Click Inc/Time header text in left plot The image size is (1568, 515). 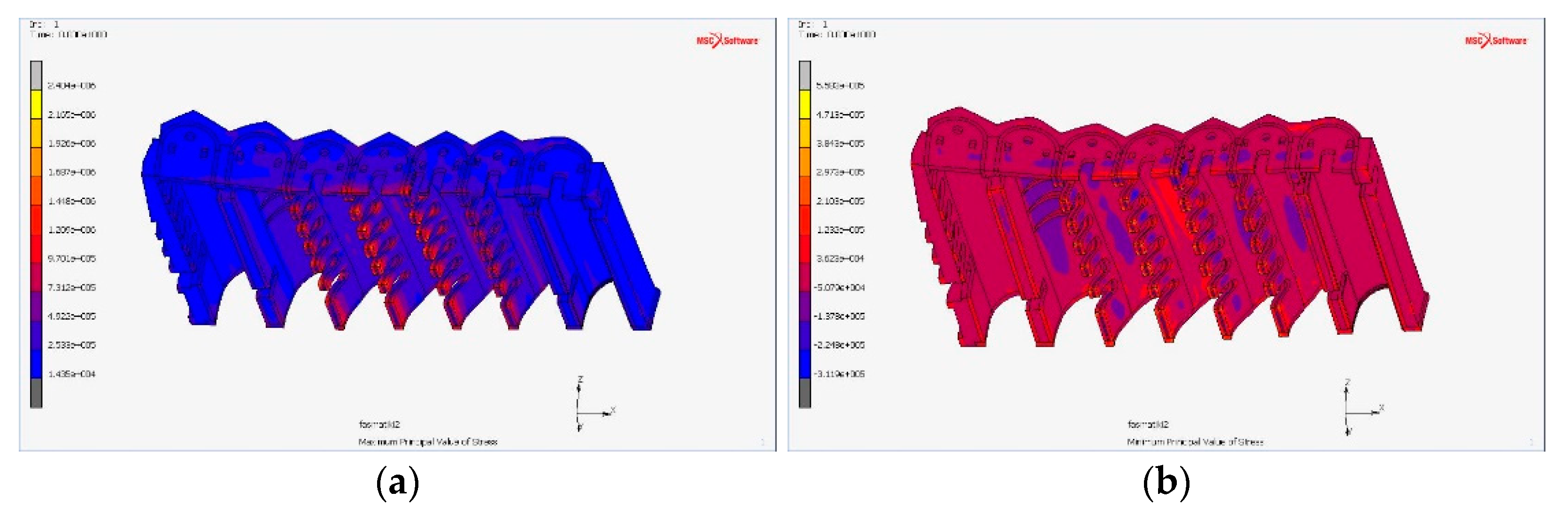pyautogui.click(x=67, y=29)
